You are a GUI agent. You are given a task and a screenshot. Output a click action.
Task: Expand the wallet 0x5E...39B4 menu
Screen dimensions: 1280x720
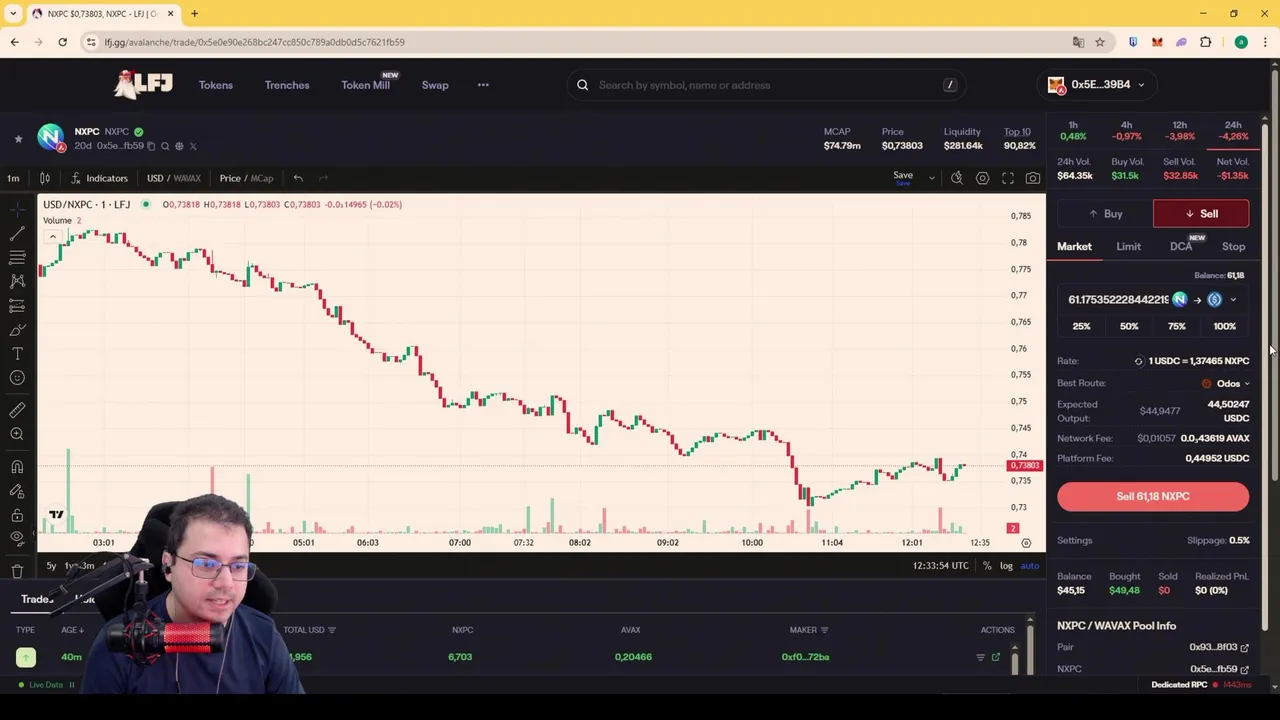point(1096,84)
